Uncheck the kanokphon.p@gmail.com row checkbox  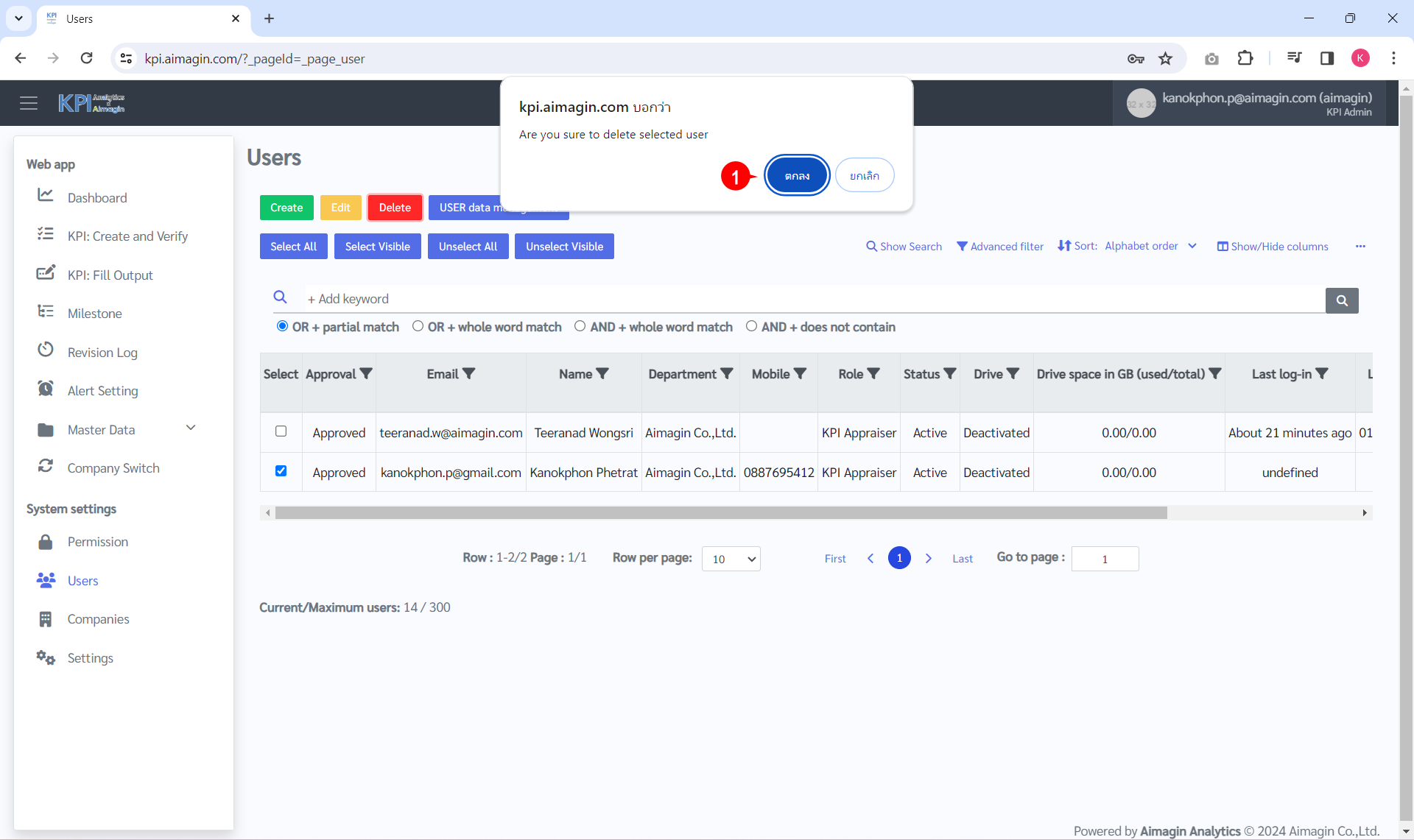pyautogui.click(x=281, y=471)
